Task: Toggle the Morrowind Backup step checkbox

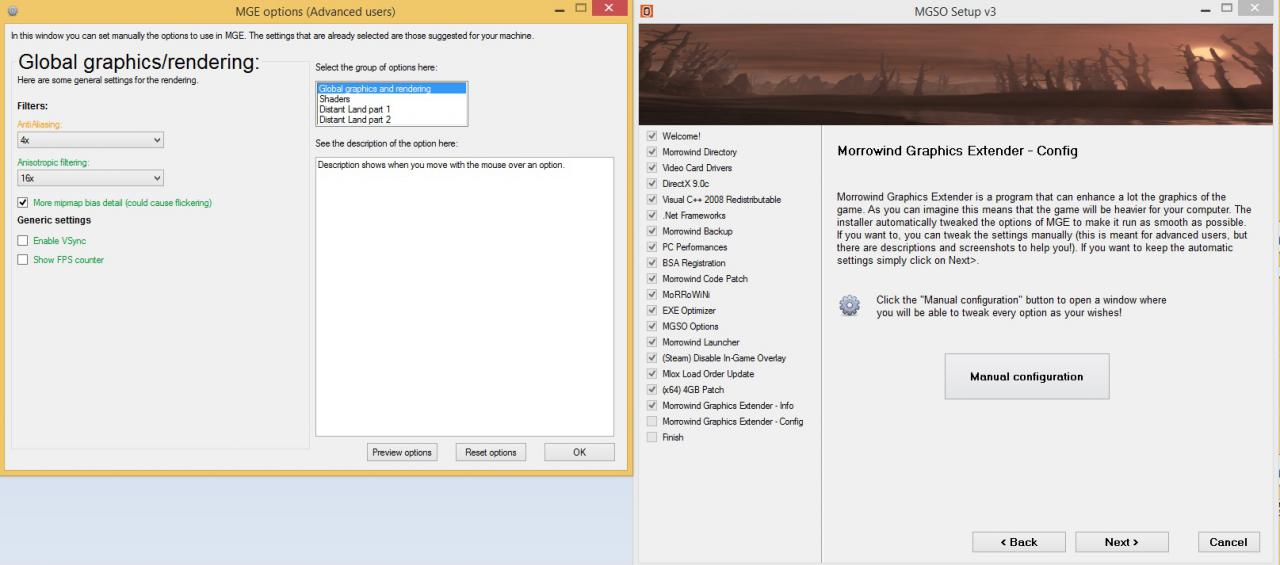Action: point(652,231)
